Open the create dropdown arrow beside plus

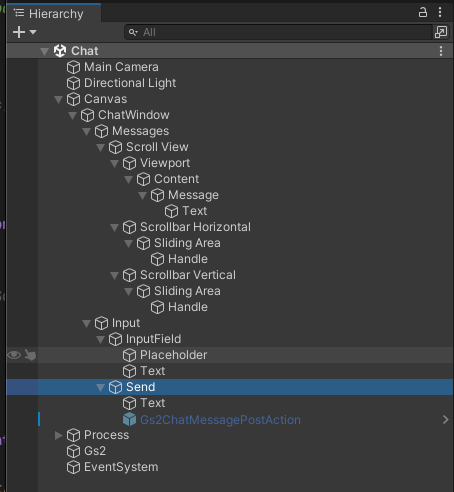33,32
